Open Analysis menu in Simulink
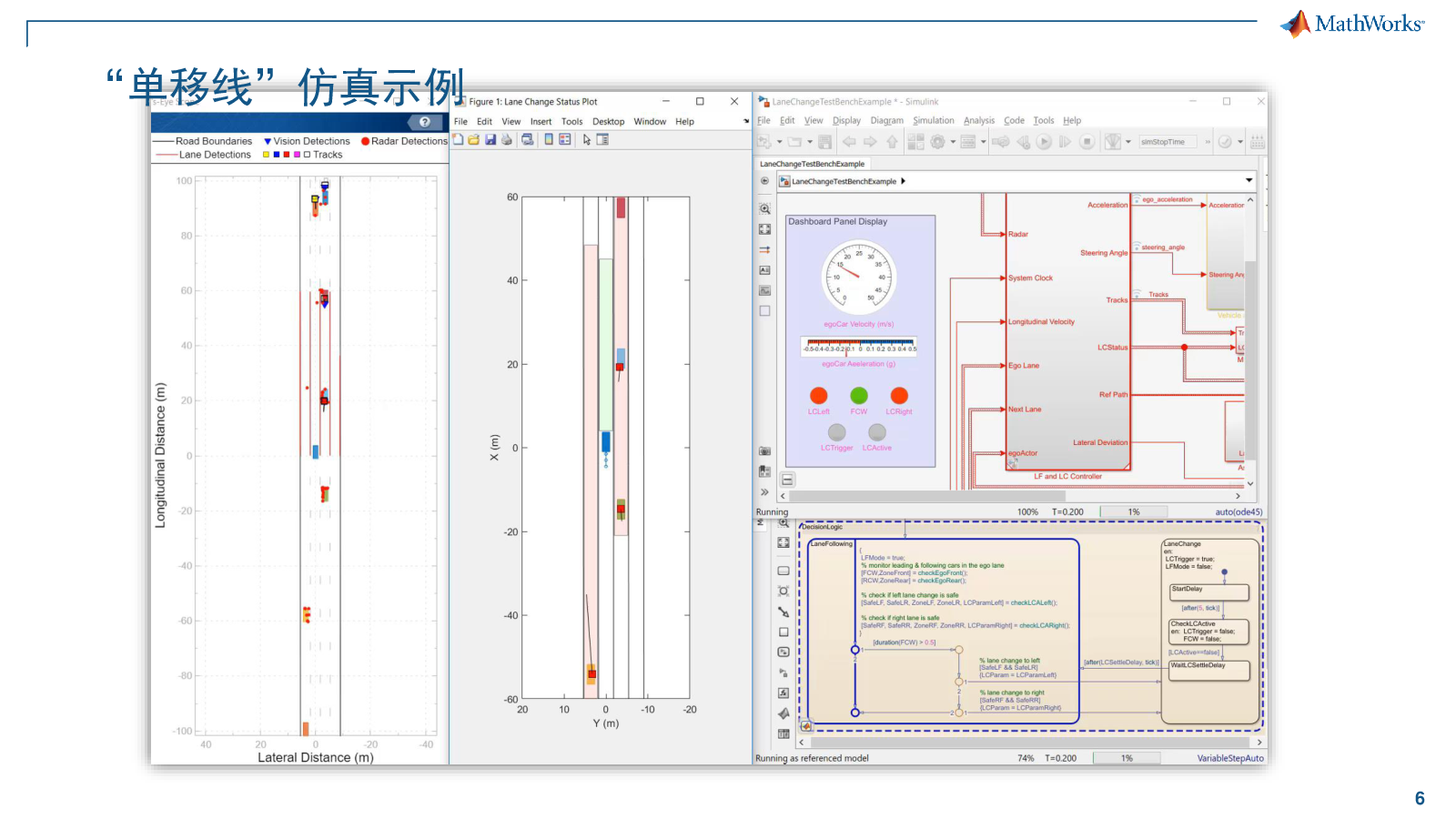 (979, 120)
